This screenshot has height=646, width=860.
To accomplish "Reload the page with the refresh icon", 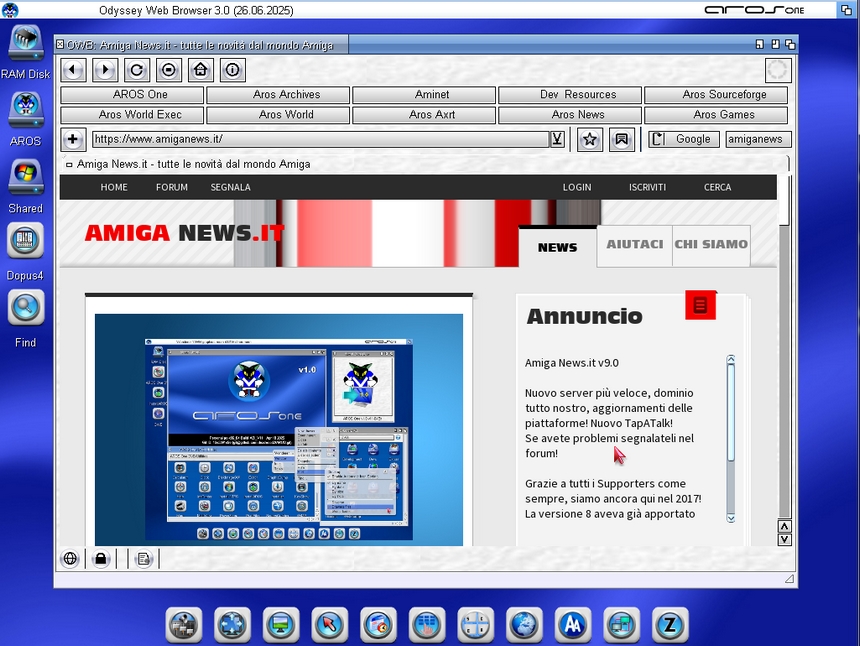I will tap(137, 70).
